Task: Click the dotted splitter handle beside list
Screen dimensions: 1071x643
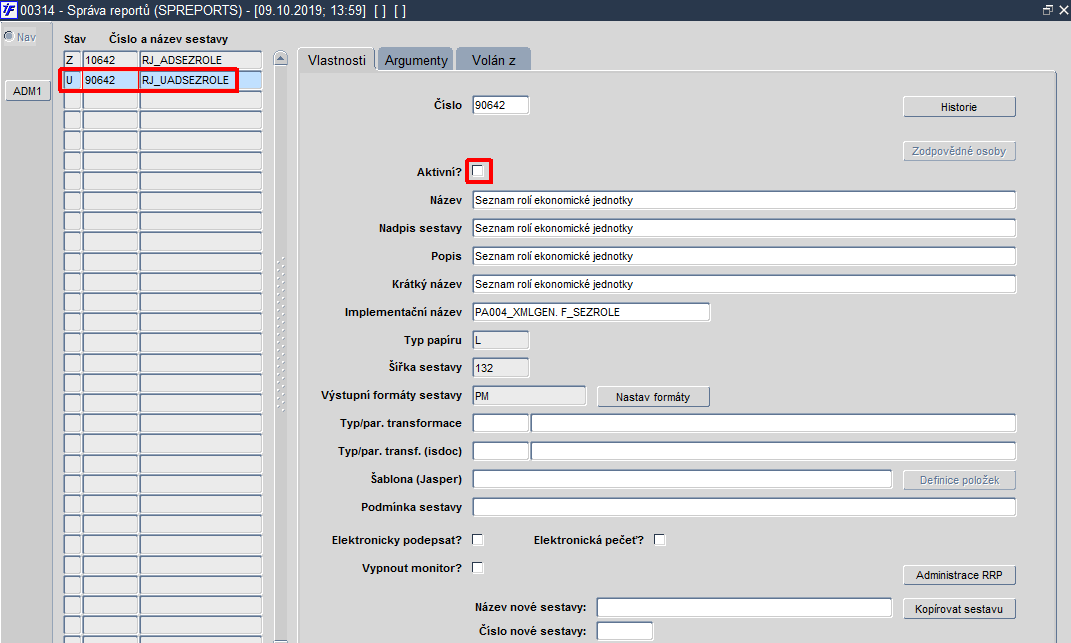Action: click(281, 335)
